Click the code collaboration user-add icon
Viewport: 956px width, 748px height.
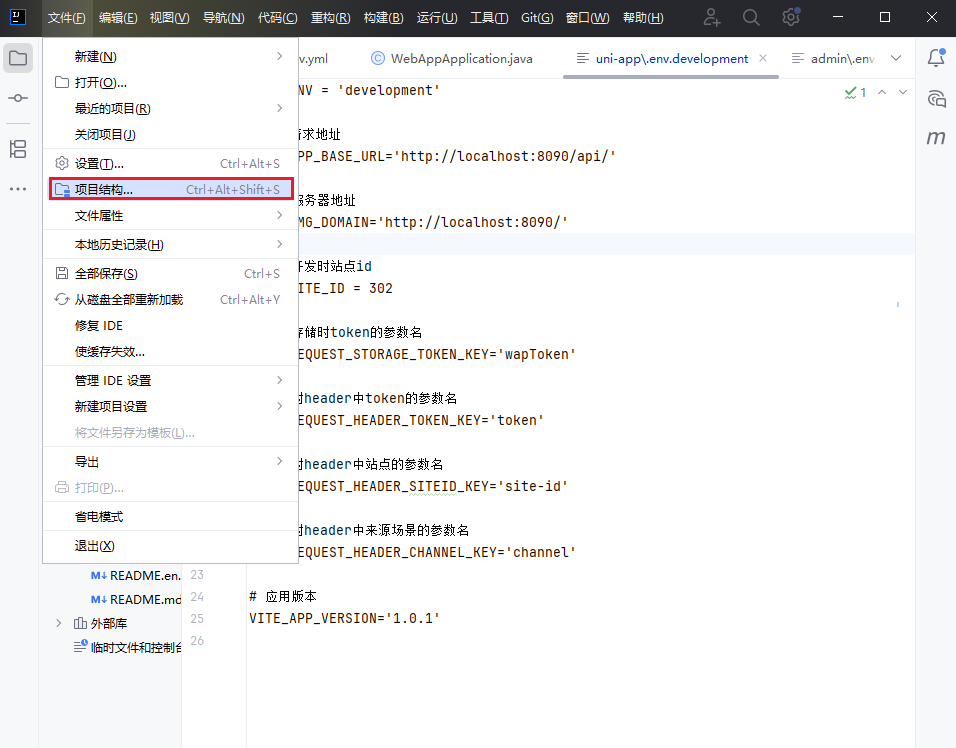click(x=711, y=17)
